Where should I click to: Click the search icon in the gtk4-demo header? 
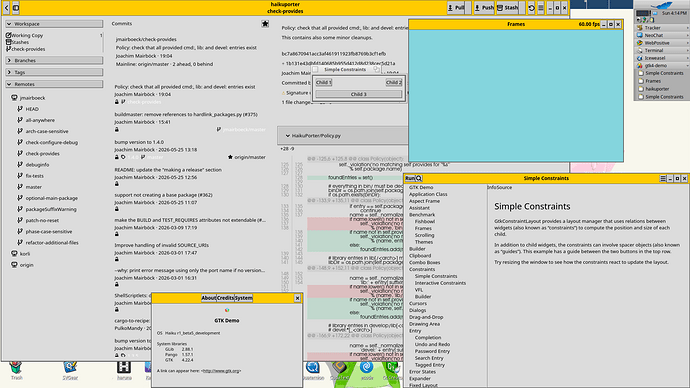pos(419,178)
